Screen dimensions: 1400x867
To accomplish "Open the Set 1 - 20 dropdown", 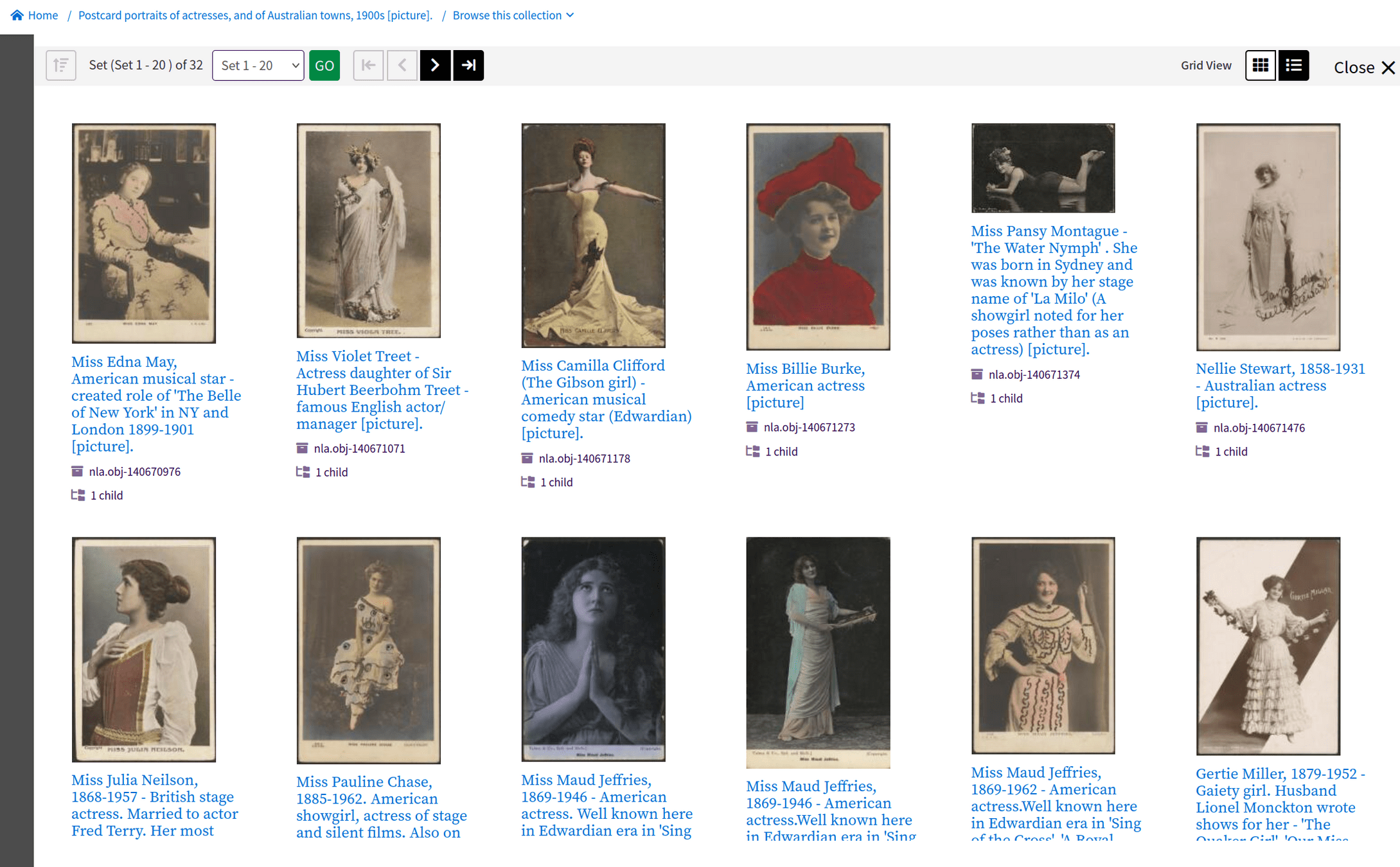I will coord(258,66).
